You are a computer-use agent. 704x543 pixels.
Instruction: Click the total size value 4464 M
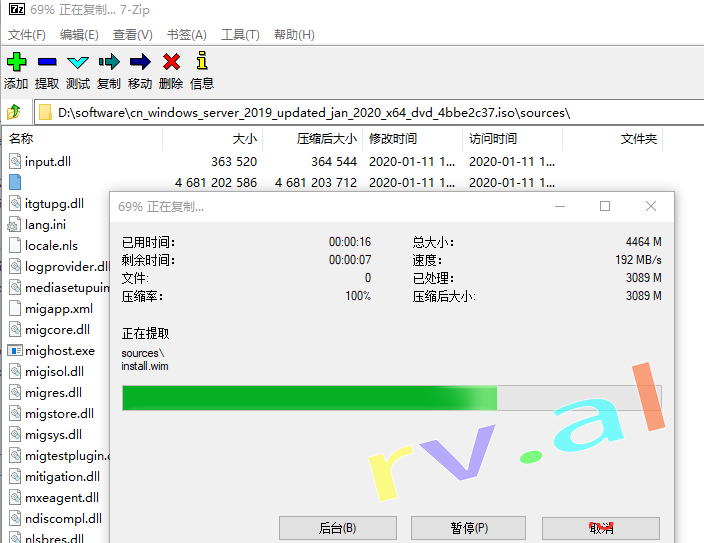tap(643, 242)
